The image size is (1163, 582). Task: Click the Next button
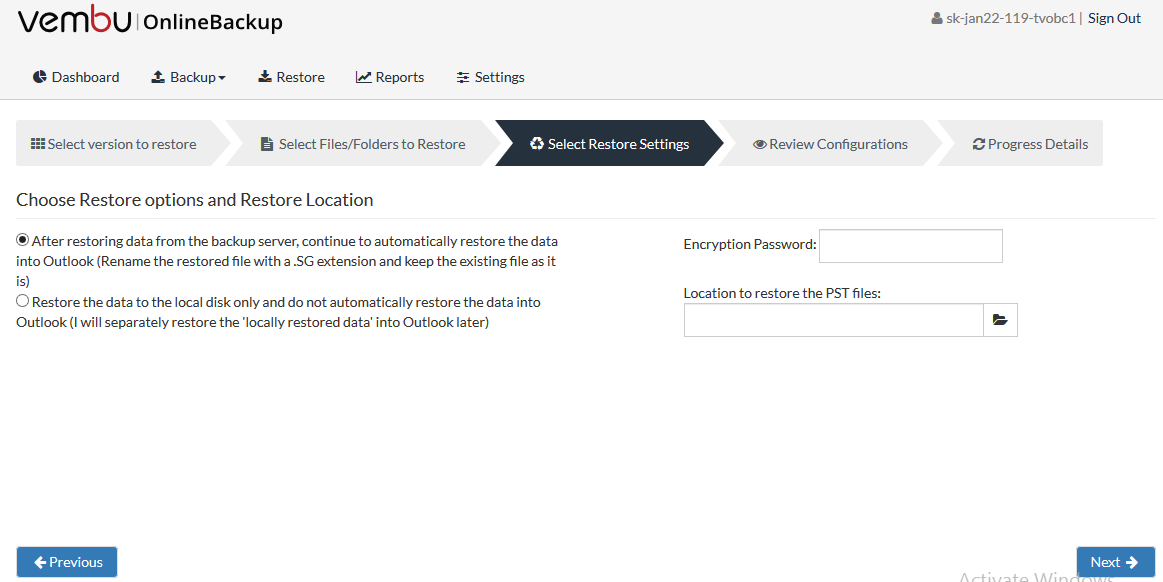pos(1115,562)
